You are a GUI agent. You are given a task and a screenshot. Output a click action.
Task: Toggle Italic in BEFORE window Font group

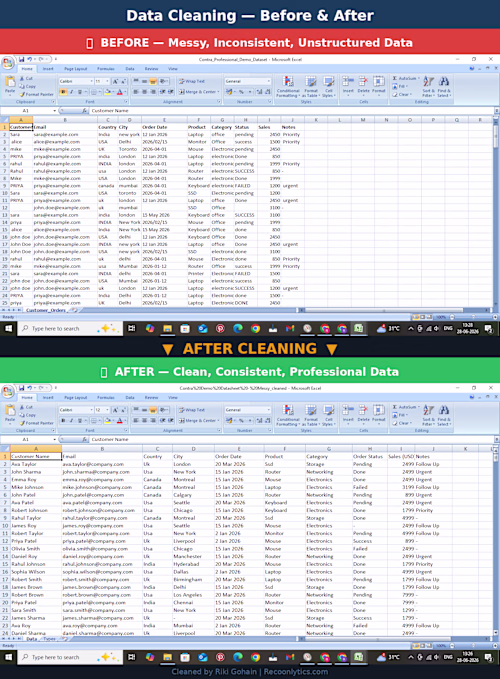pos(72,92)
